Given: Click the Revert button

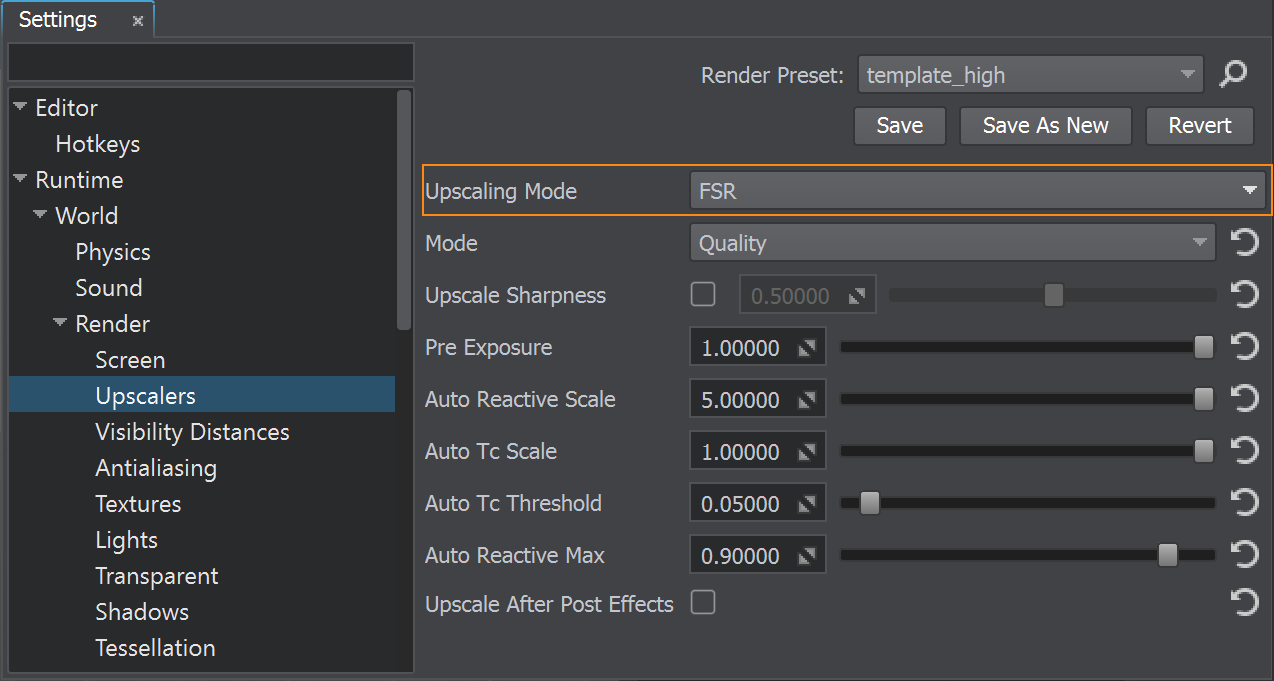Looking at the screenshot, I should tap(1200, 126).
